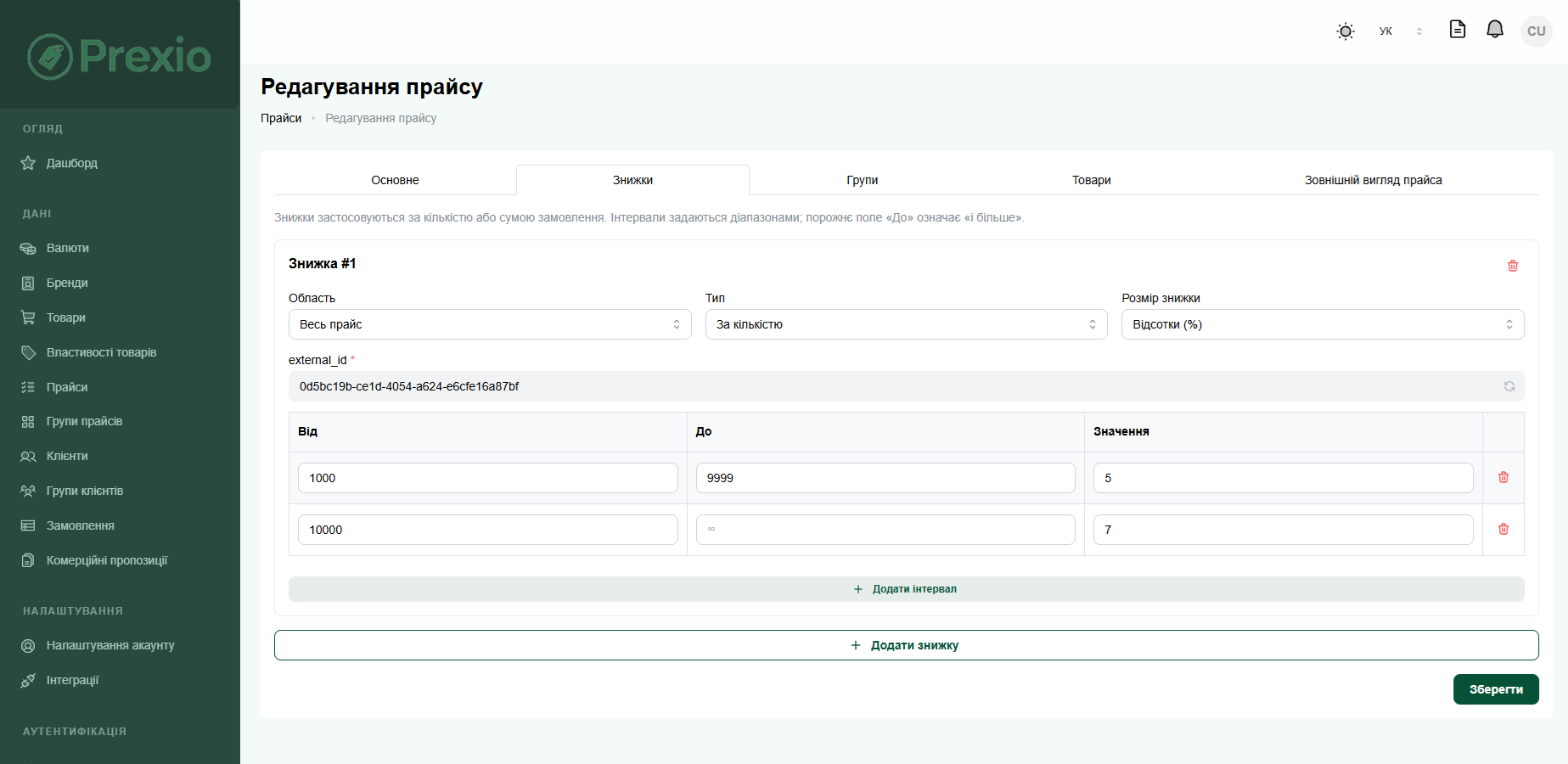Click the external_id input field
Screen dimensions: 1568x764
[907, 386]
